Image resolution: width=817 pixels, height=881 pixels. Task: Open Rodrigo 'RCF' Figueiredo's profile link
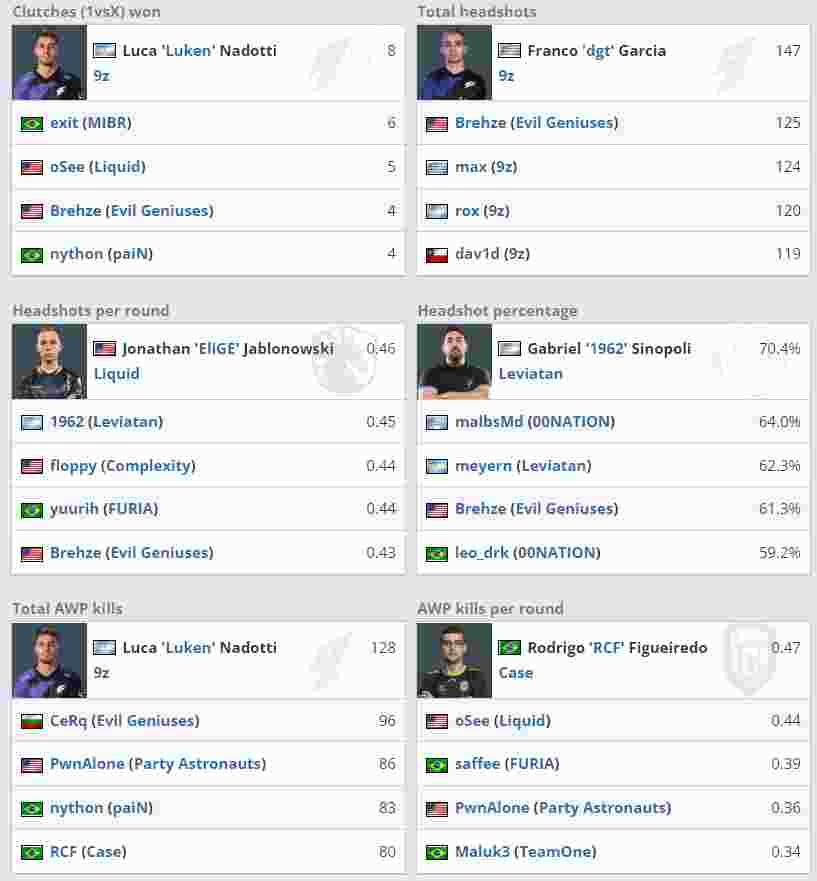click(x=617, y=647)
